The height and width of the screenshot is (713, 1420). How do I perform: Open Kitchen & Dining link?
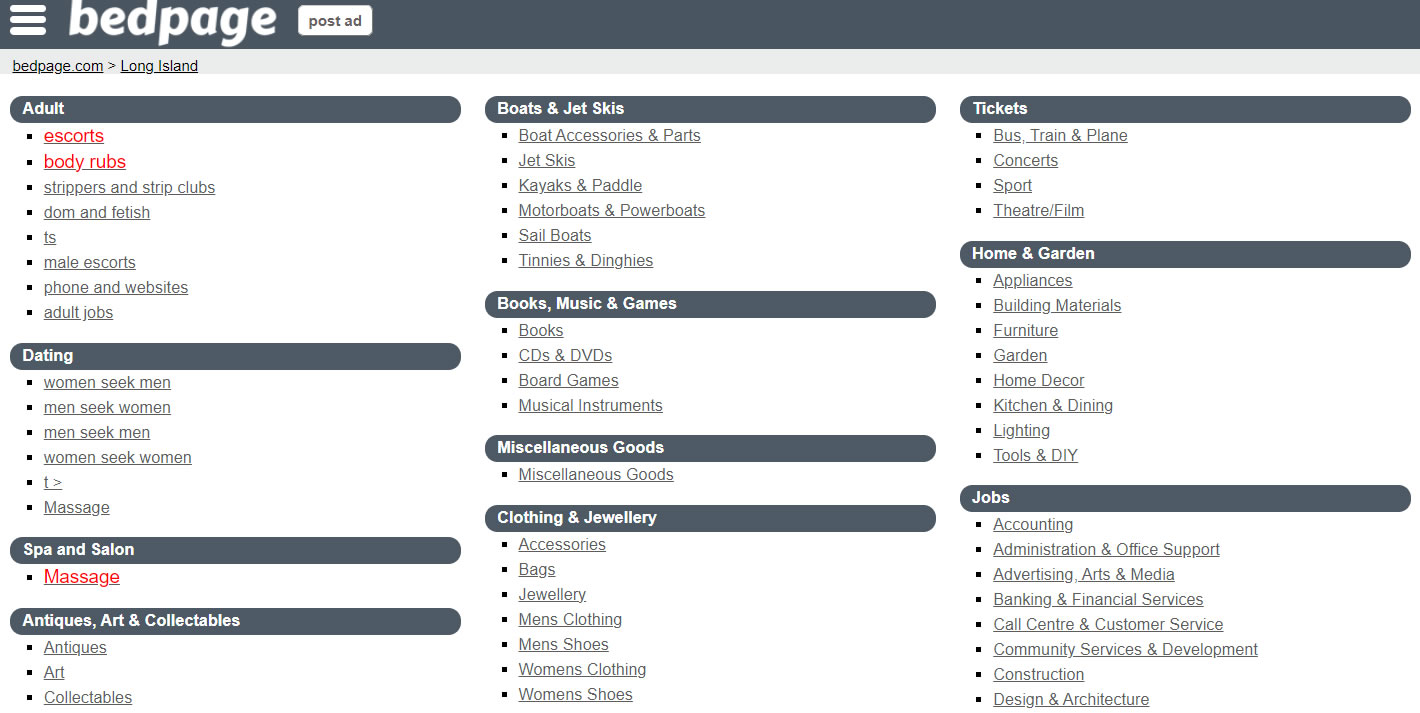1053,405
